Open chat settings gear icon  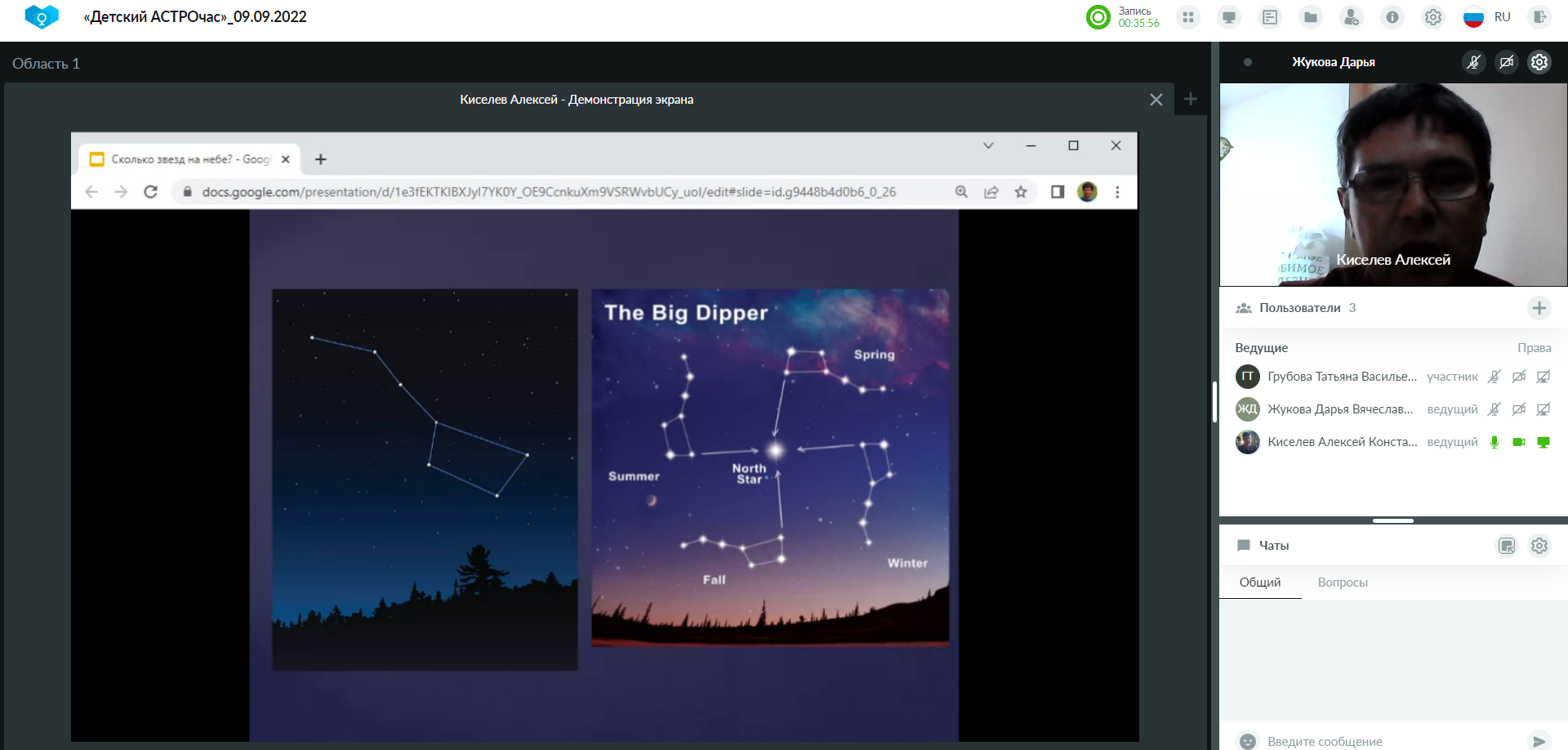[x=1539, y=546]
